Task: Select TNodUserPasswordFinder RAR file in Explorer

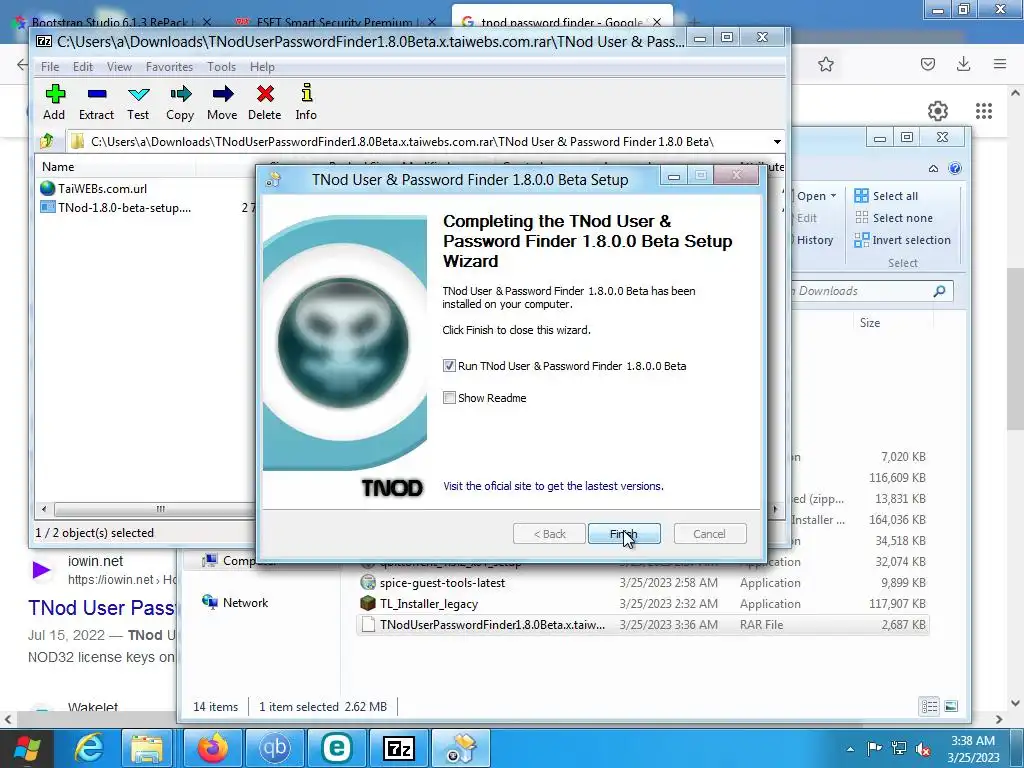Action: coord(644,624)
